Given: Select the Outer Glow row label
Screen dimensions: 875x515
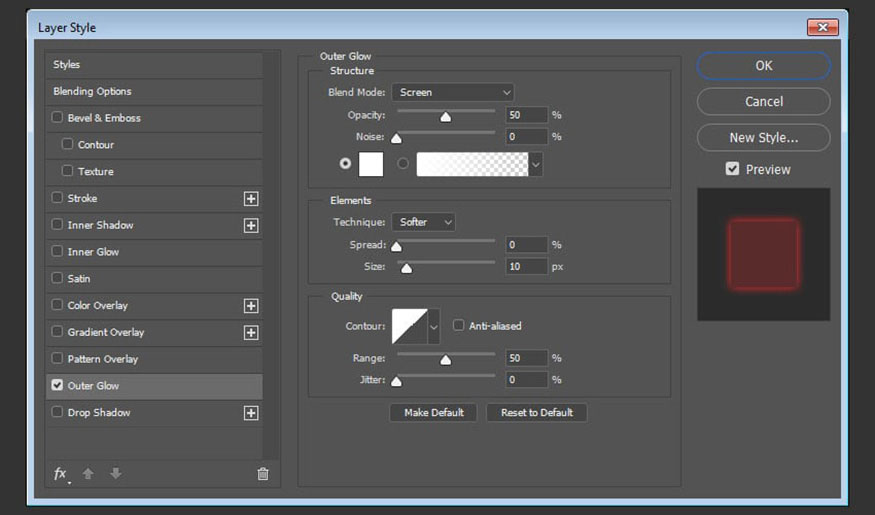Looking at the screenshot, I should point(93,386).
